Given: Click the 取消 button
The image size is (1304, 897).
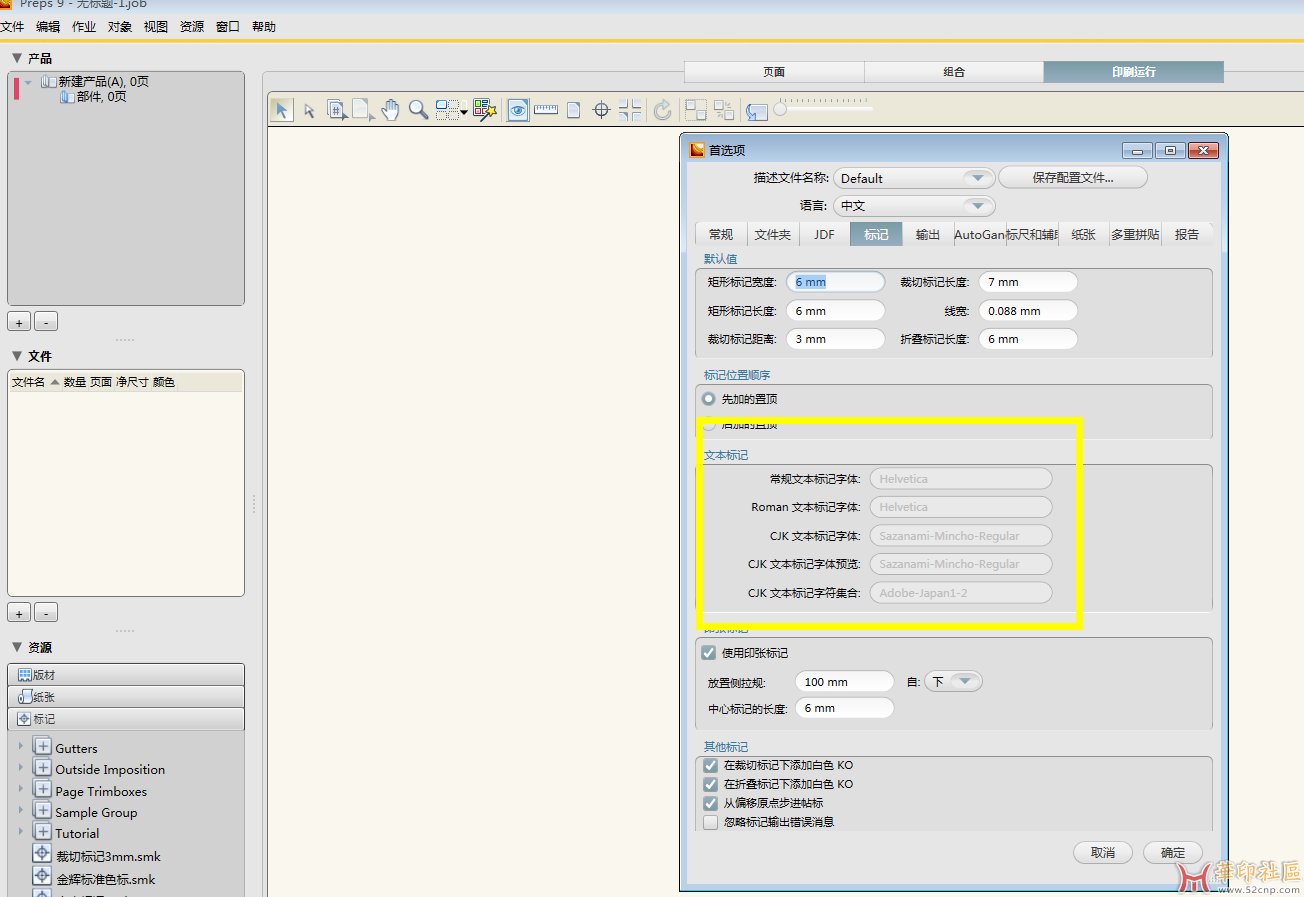Looking at the screenshot, I should click(x=1103, y=853).
